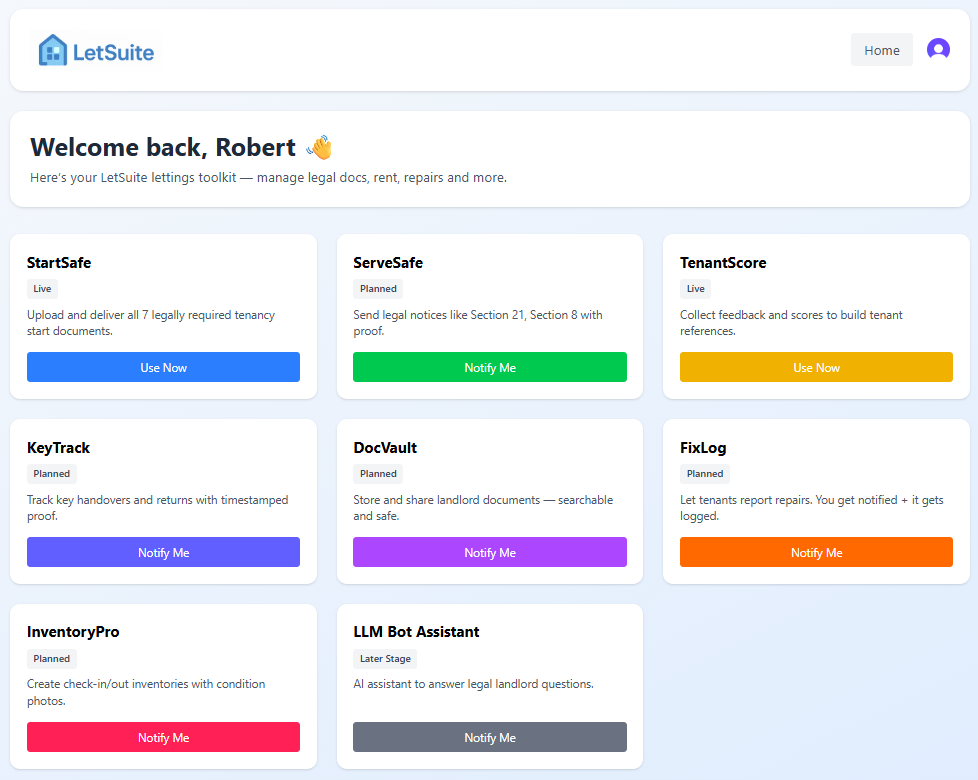
Task: Select the ServeSafe card title
Action: pyautogui.click(x=388, y=262)
